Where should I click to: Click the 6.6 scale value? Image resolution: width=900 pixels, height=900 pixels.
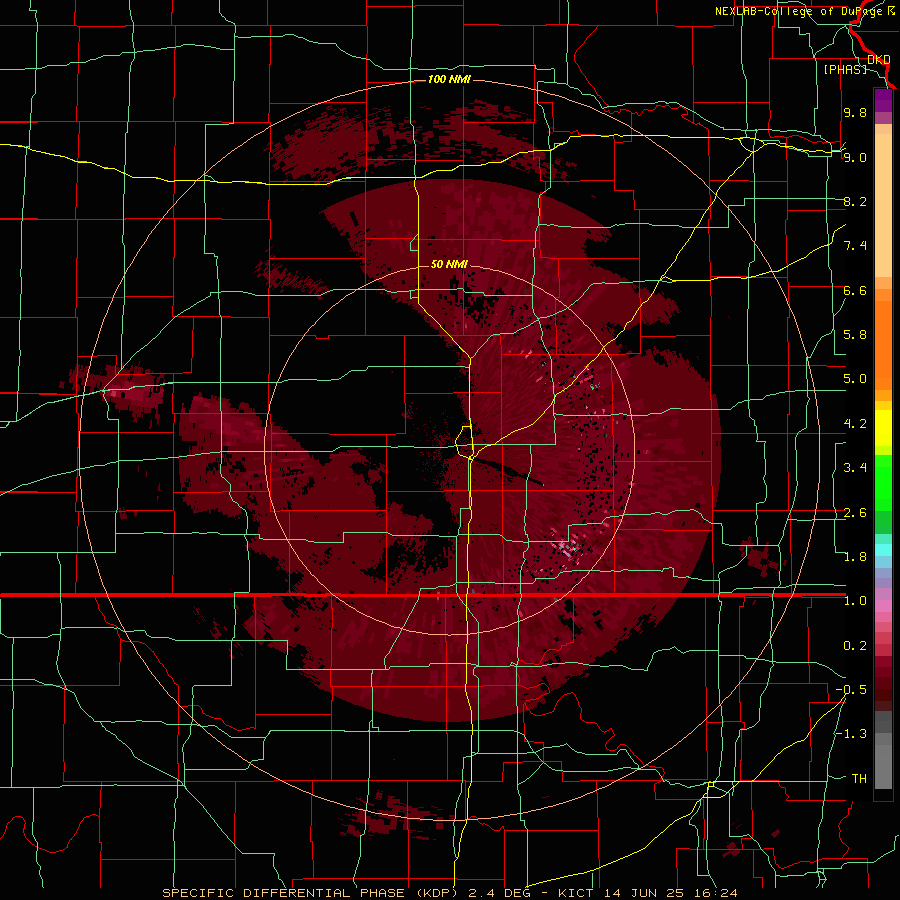pos(855,290)
